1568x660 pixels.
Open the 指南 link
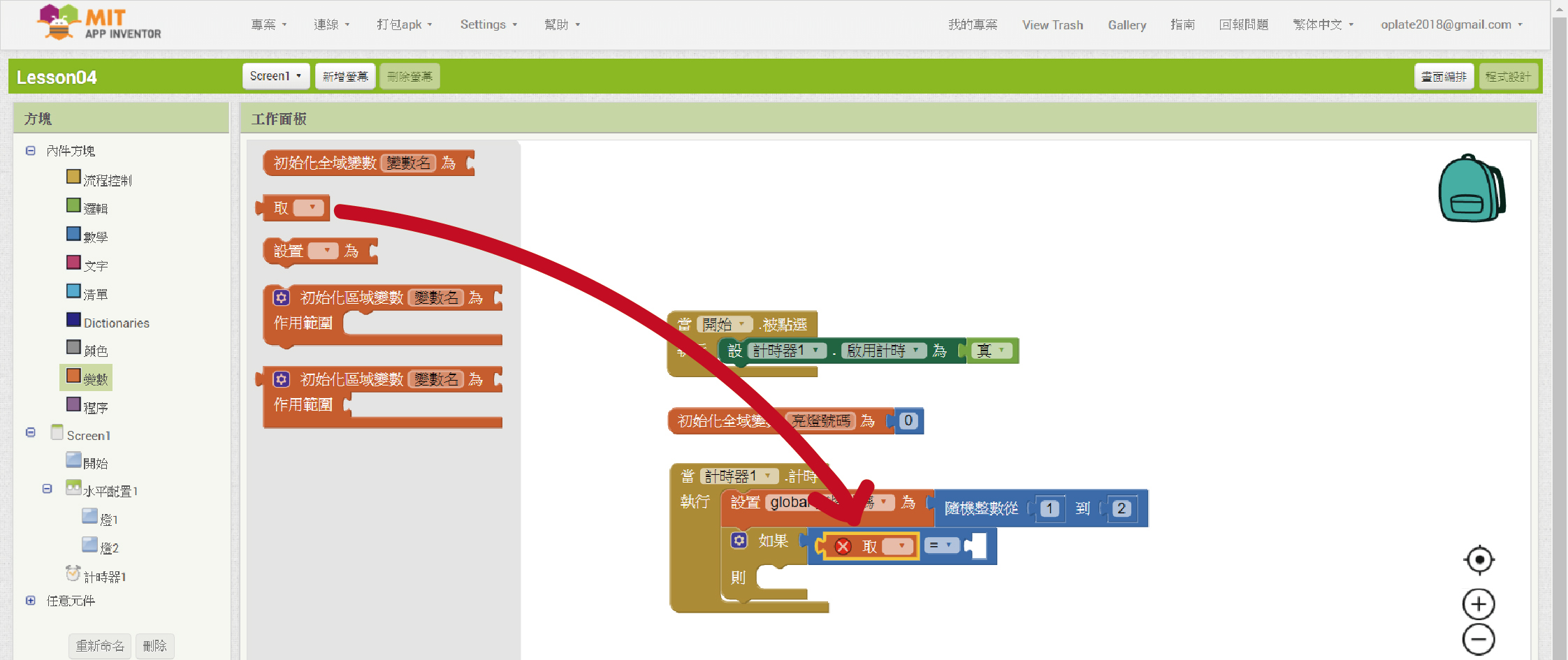point(1182,24)
